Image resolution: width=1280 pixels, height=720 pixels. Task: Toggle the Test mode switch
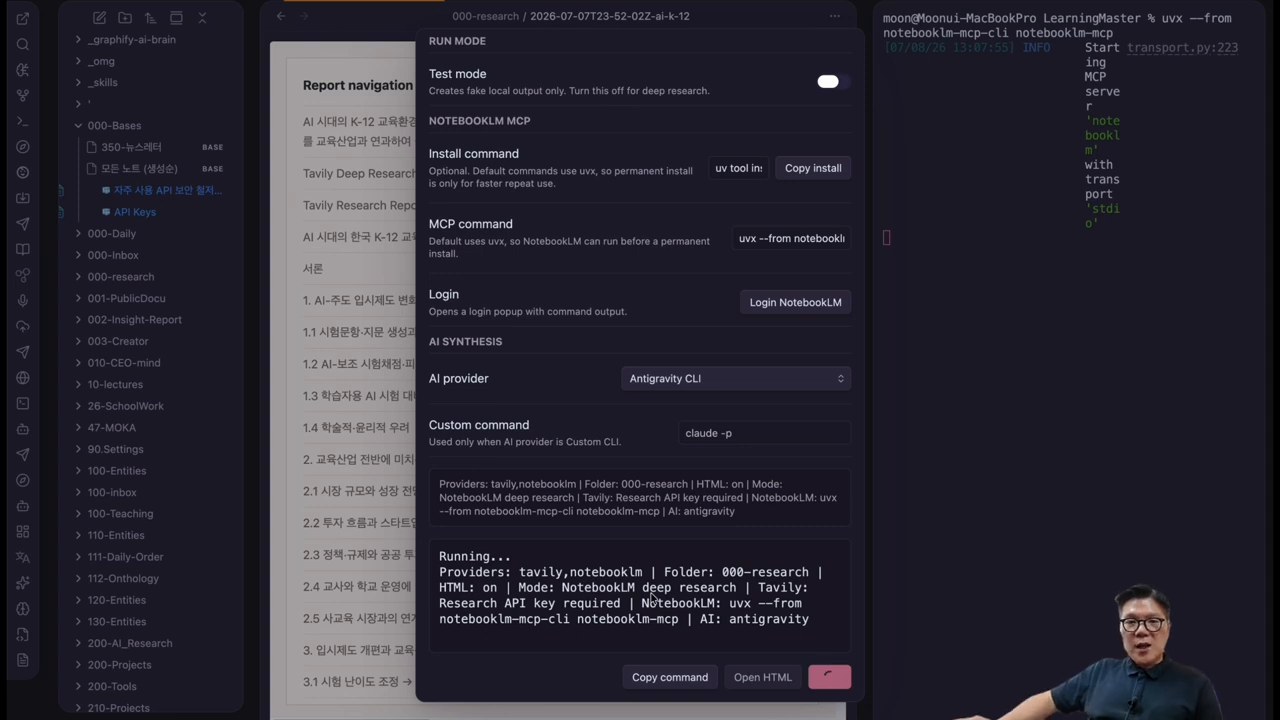point(832,82)
